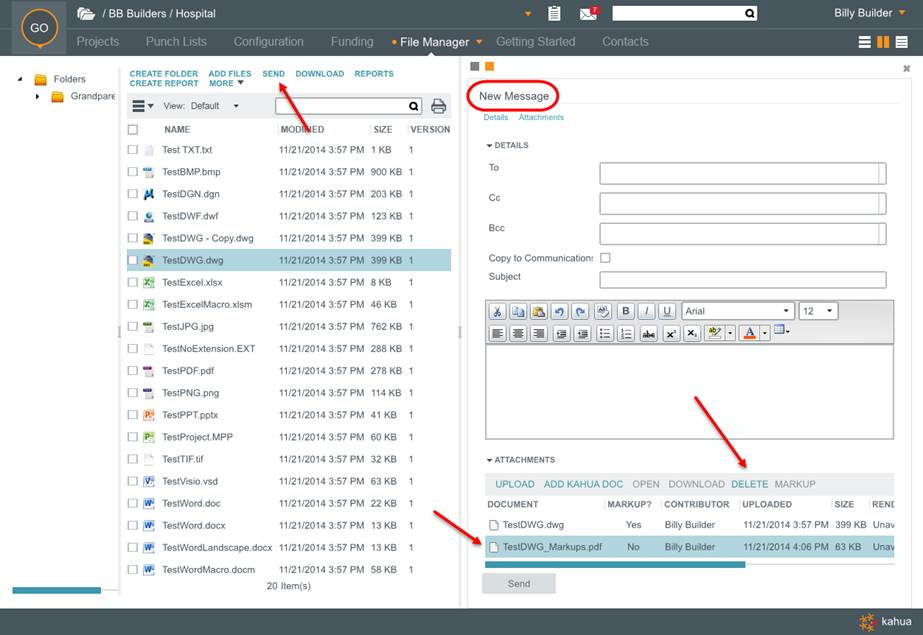Click ADD KAHUA DOC link

point(583,484)
